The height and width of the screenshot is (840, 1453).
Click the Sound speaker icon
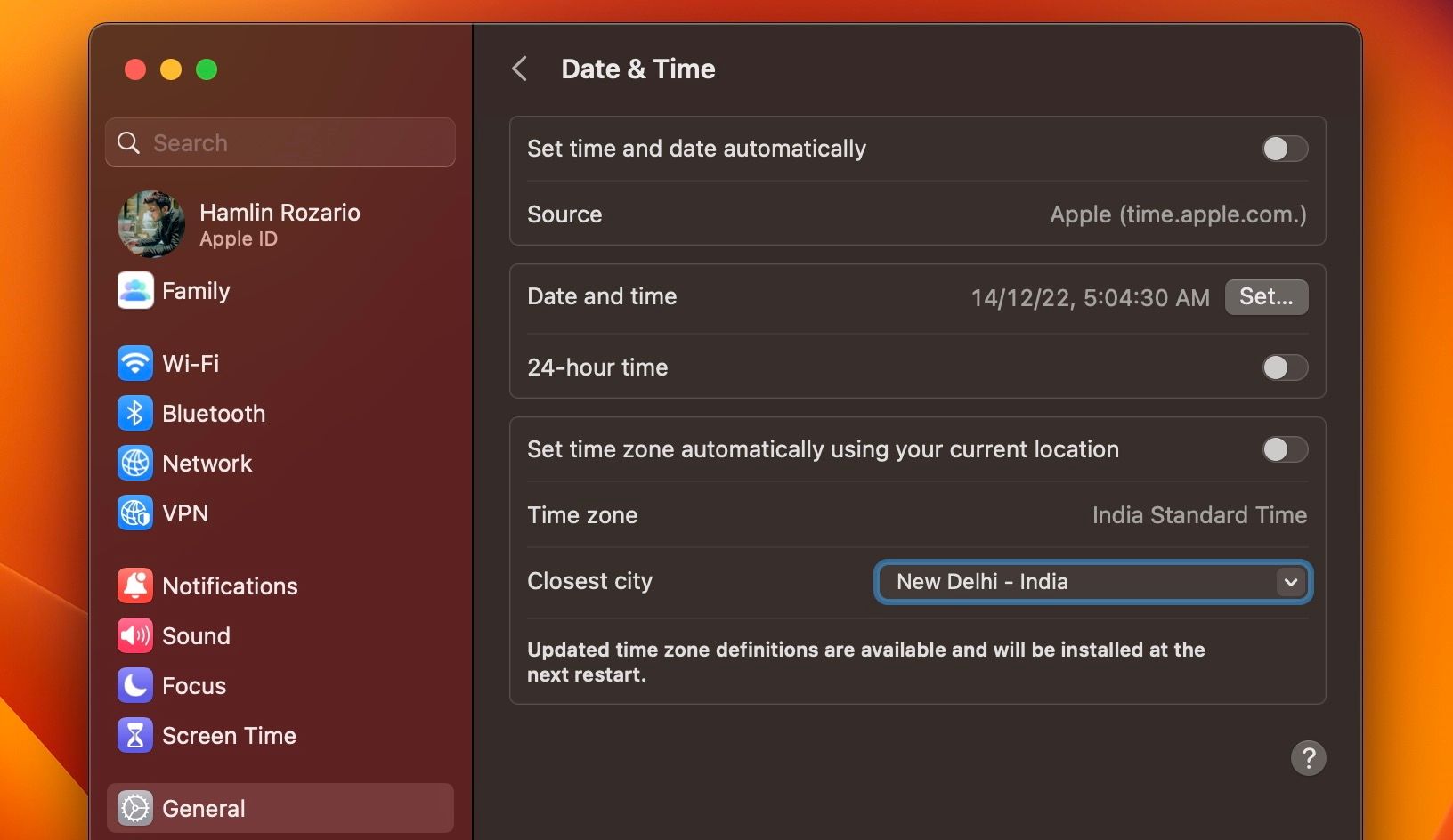point(134,635)
